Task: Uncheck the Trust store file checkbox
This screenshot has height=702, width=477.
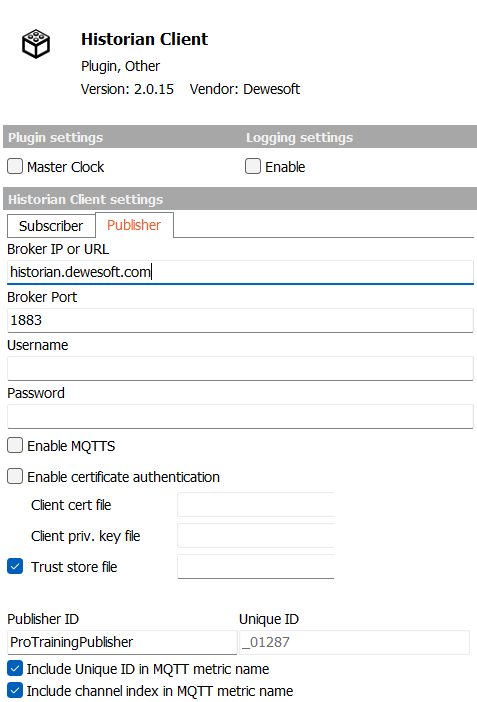Action: [x=15, y=566]
